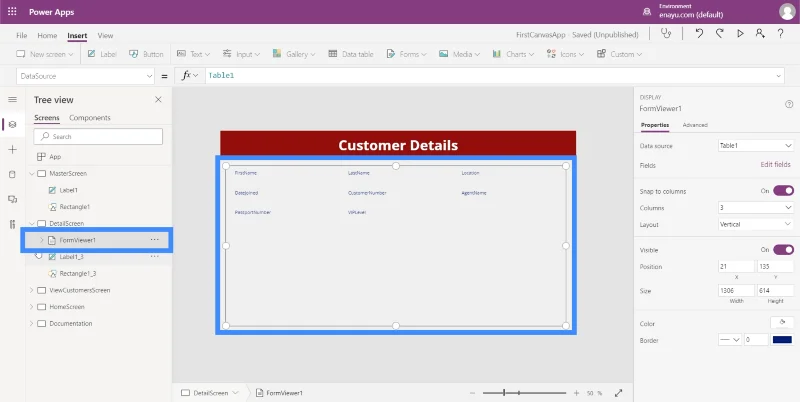Screen dimensions: 800x402
Task: Expand the Documentation tree node
Action: coord(32,323)
